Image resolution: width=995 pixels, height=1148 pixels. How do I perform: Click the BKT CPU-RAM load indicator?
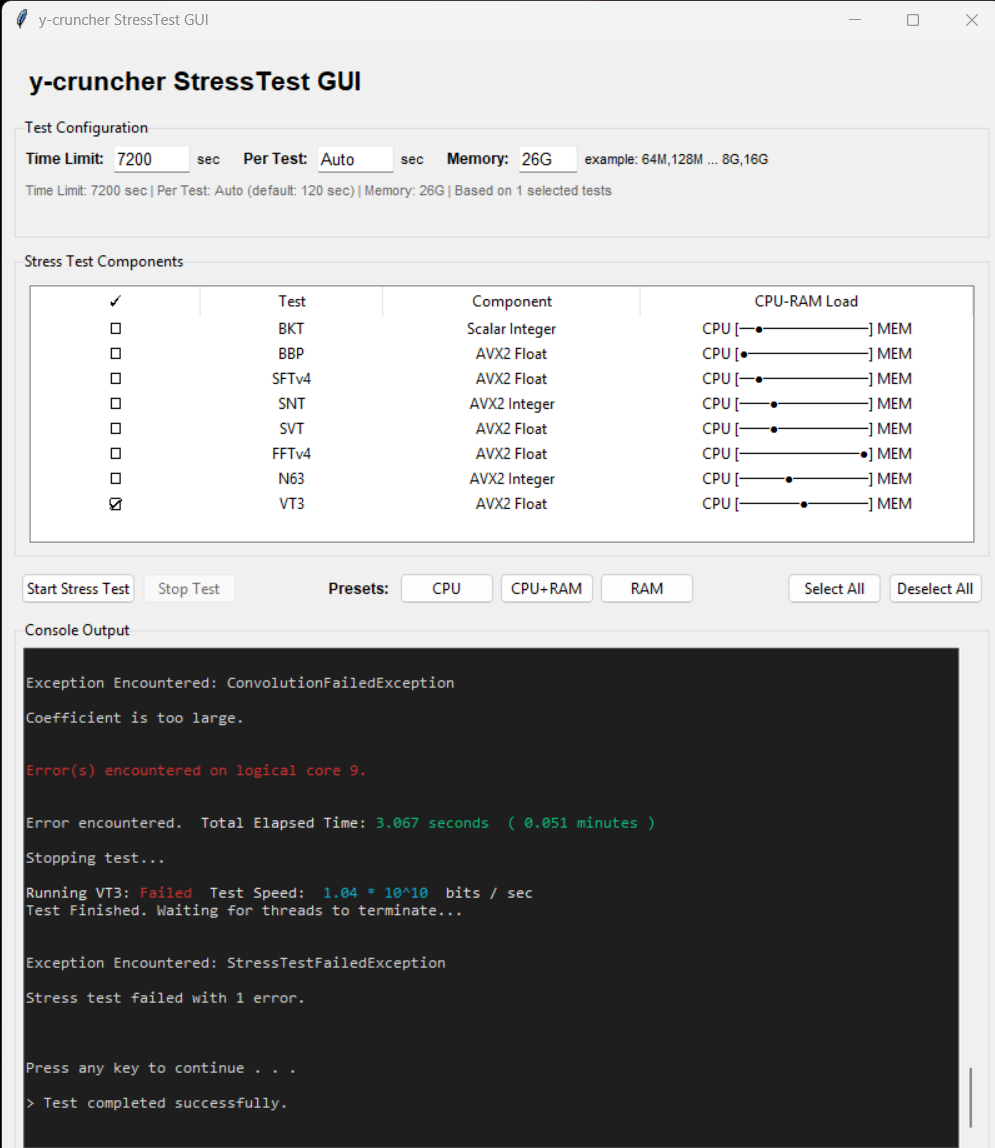(806, 329)
